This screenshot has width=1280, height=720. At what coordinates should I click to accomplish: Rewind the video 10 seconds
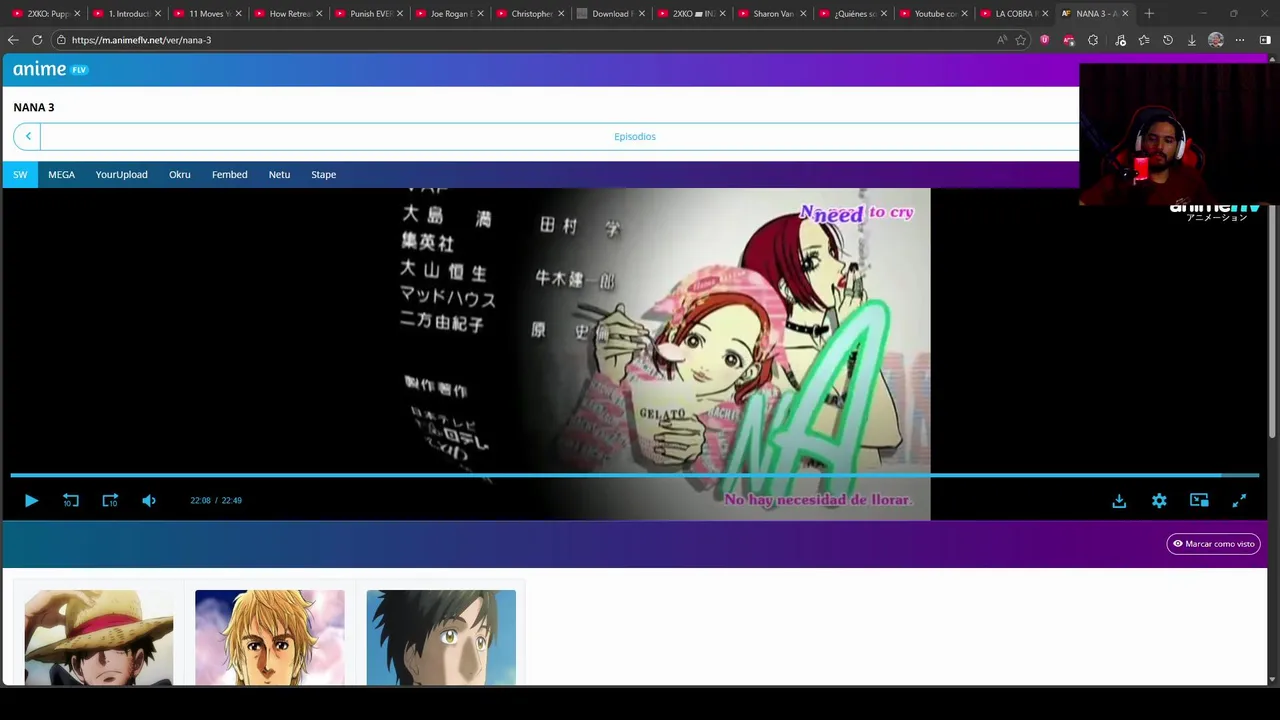pos(70,500)
